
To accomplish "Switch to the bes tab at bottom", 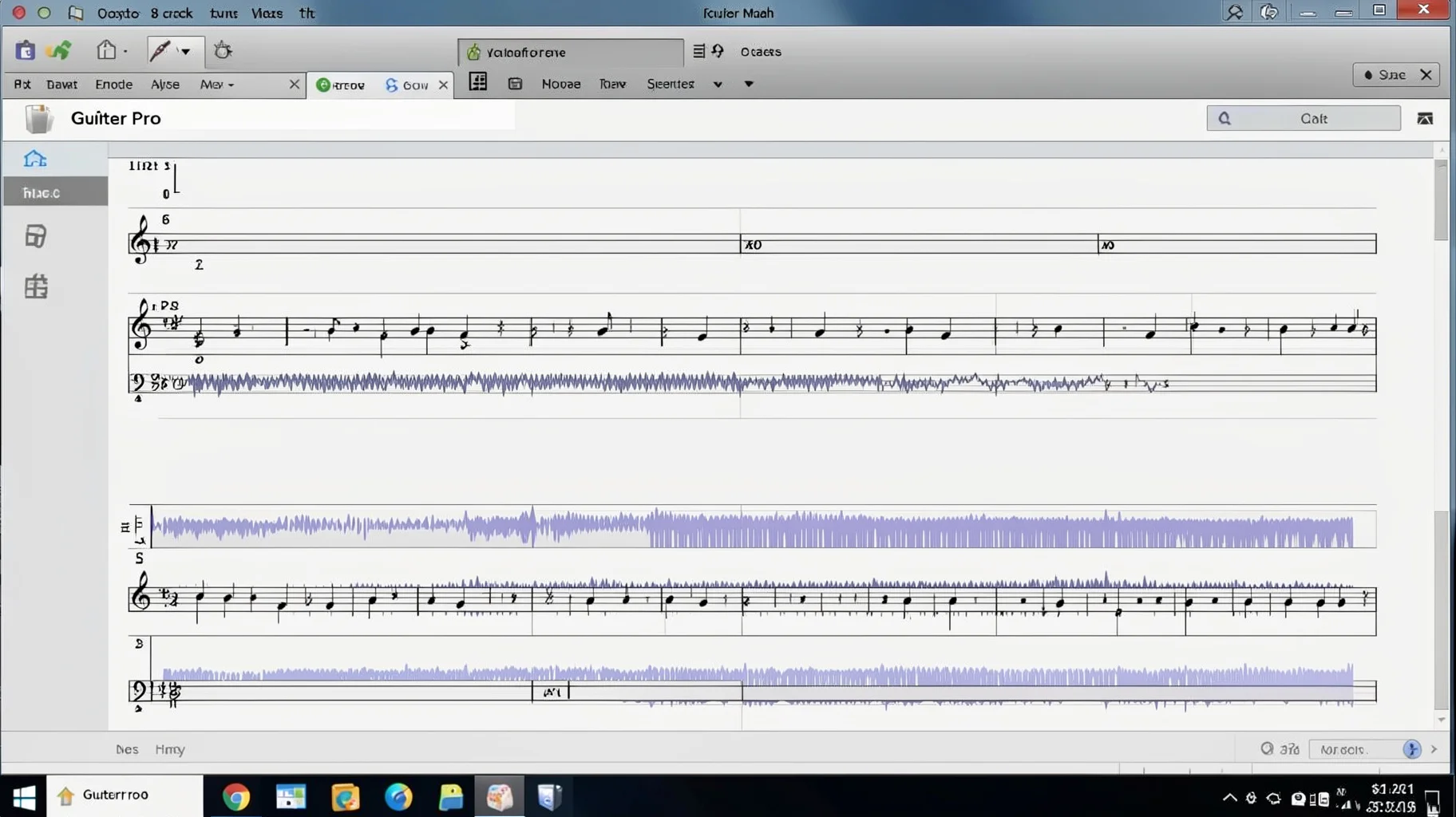I will tap(127, 749).
